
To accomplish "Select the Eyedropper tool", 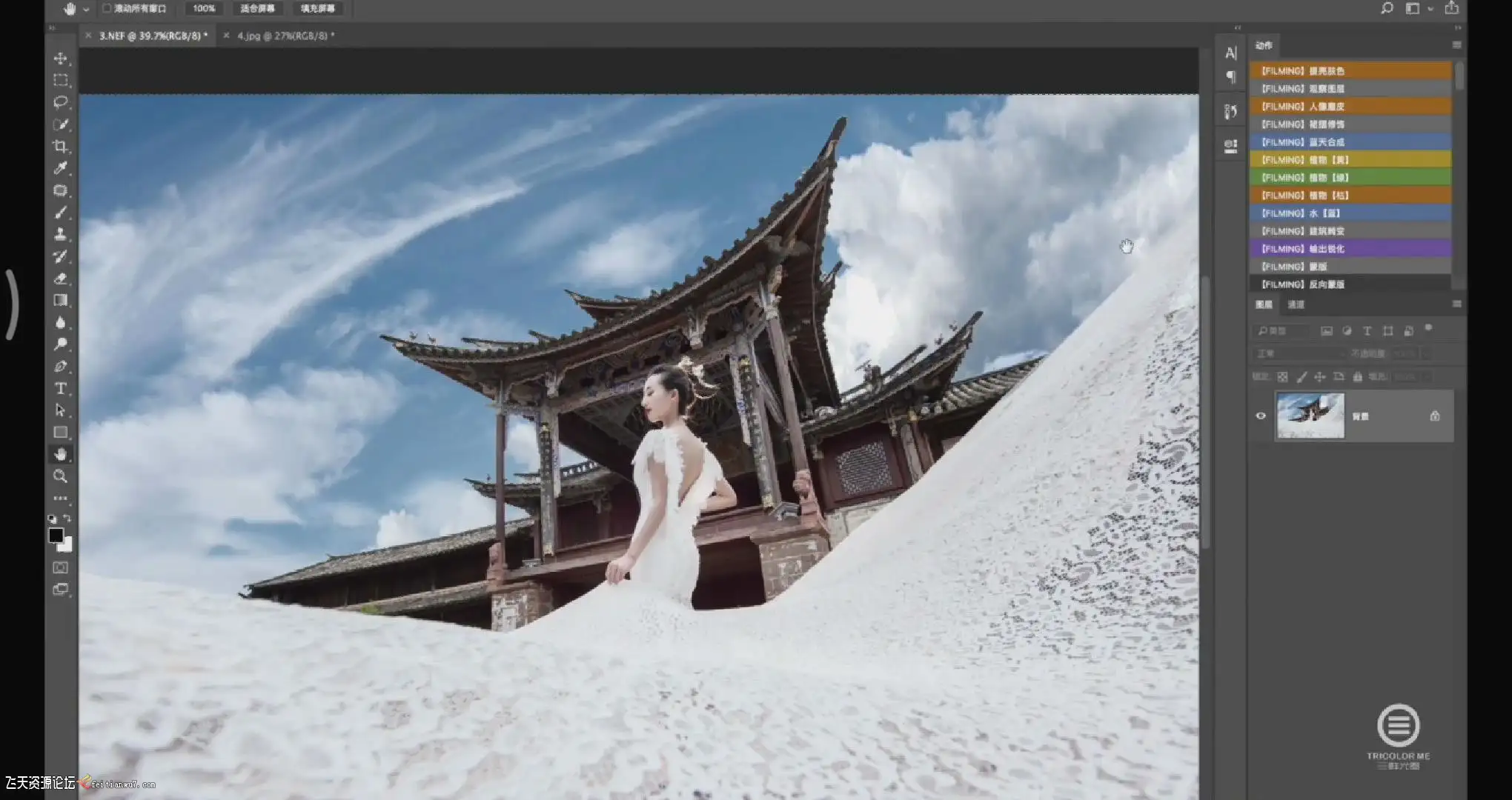I will click(x=61, y=168).
